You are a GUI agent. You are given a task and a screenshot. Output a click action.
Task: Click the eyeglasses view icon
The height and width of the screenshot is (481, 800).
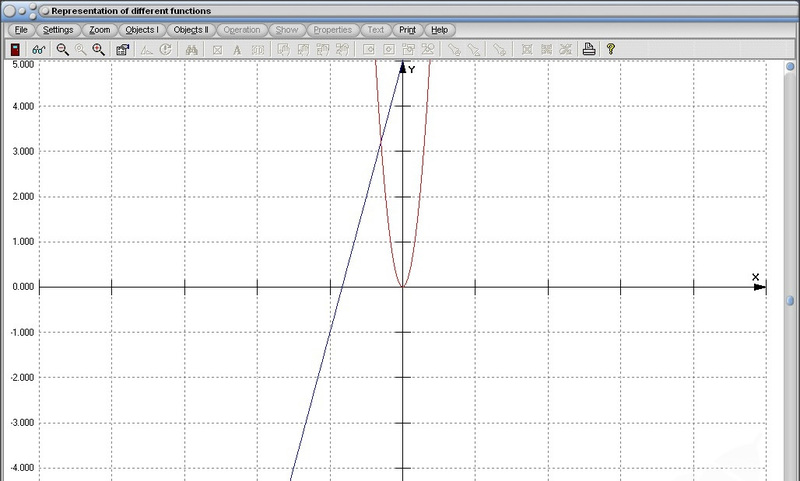(38, 49)
